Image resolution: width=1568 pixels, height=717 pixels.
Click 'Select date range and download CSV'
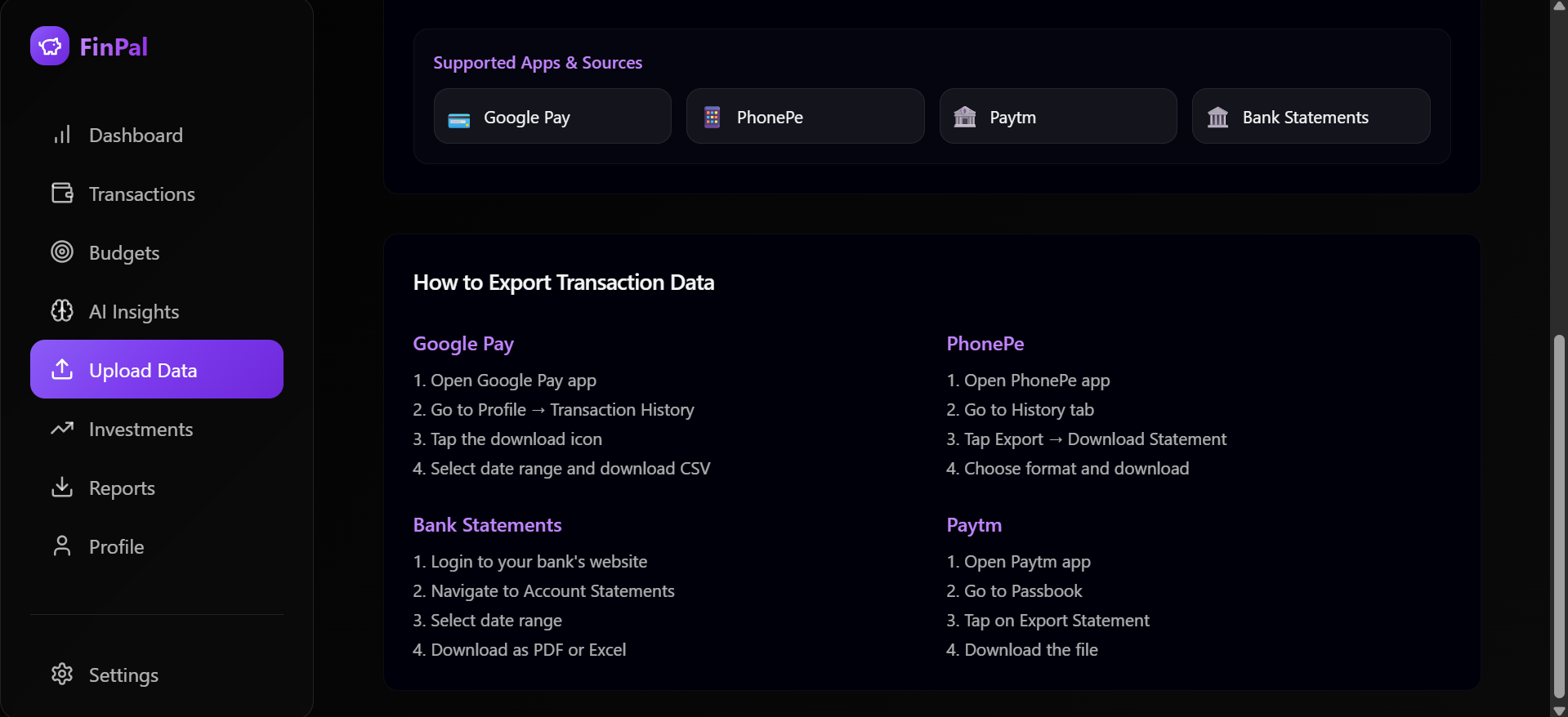pyautogui.click(x=562, y=469)
